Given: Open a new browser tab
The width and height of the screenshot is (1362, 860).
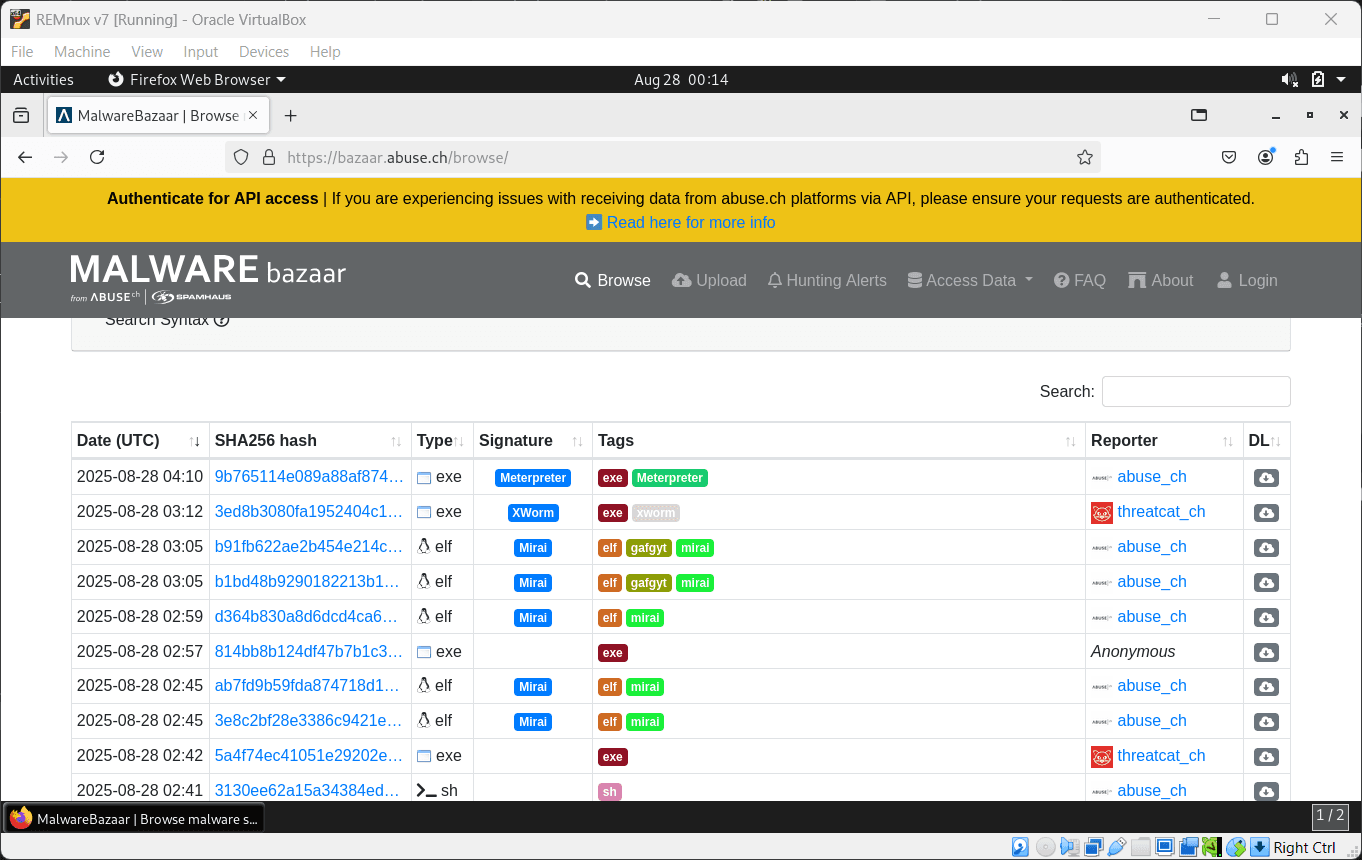Looking at the screenshot, I should (290, 116).
